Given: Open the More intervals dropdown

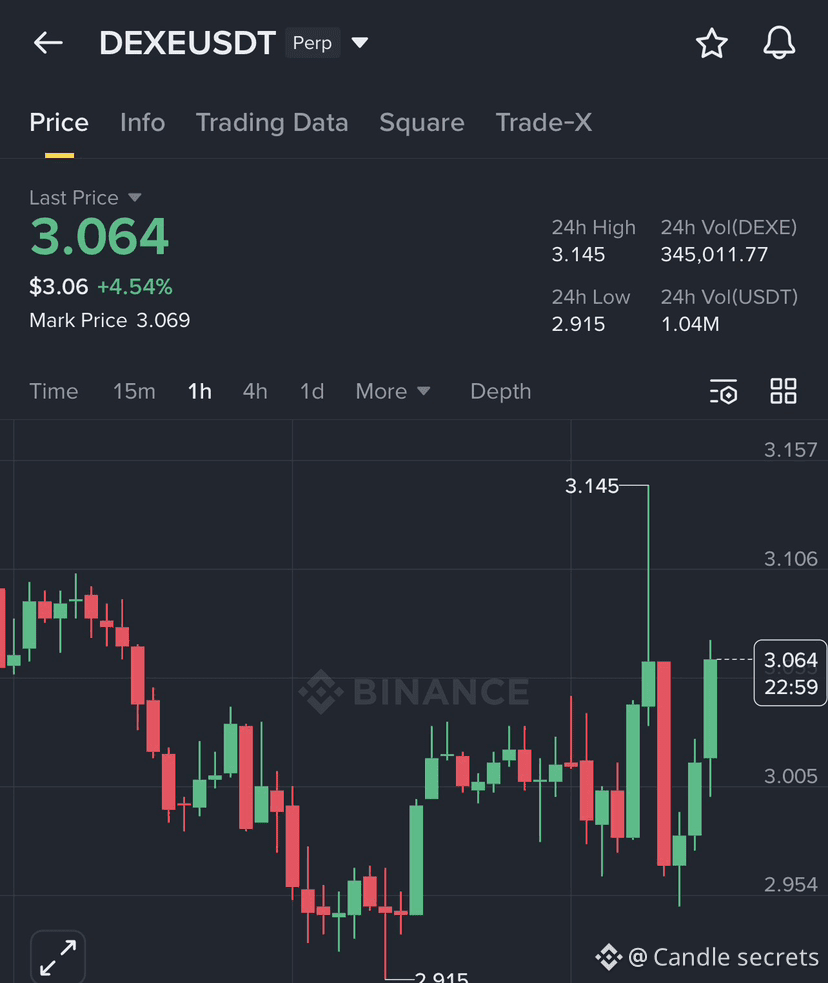Looking at the screenshot, I should tap(392, 391).
